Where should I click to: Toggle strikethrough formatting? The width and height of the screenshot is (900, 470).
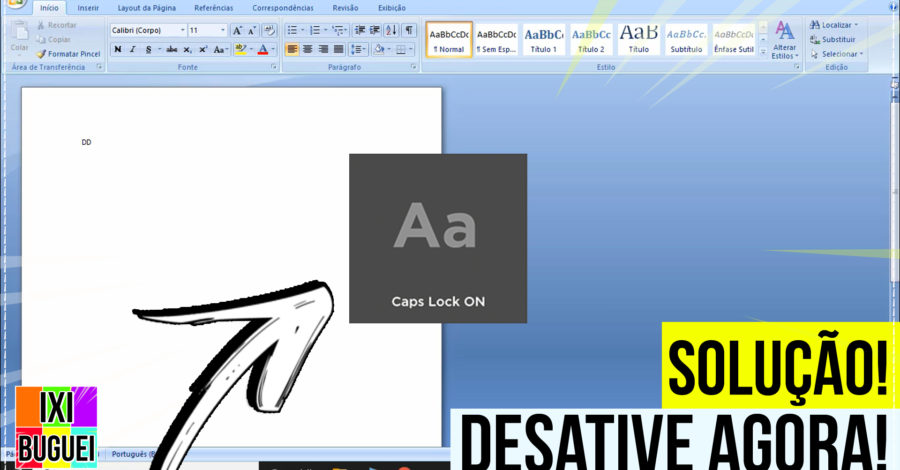click(x=171, y=49)
